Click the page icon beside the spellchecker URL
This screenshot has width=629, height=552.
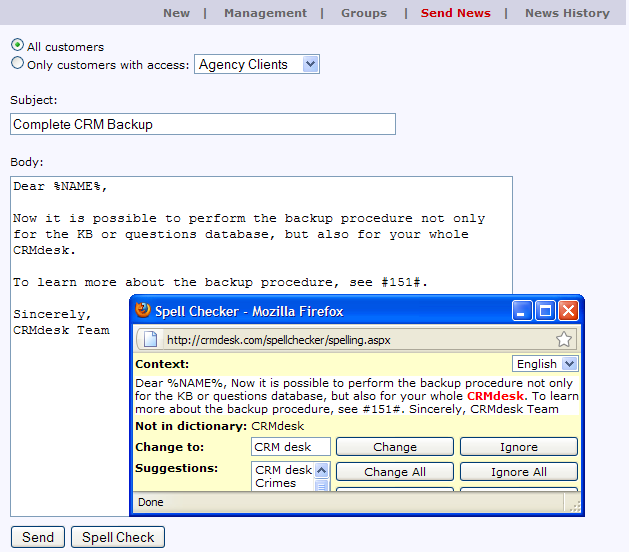point(150,339)
